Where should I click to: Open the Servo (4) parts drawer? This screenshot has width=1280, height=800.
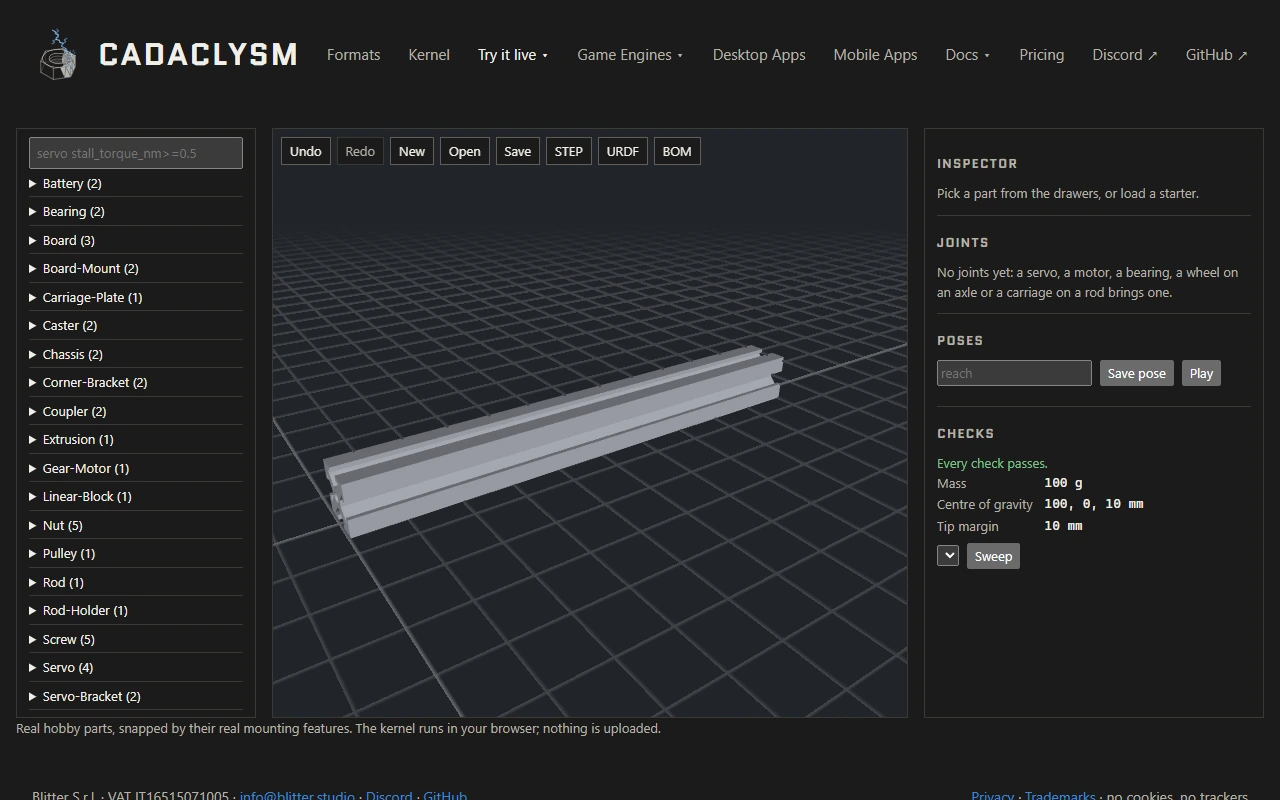136,668
